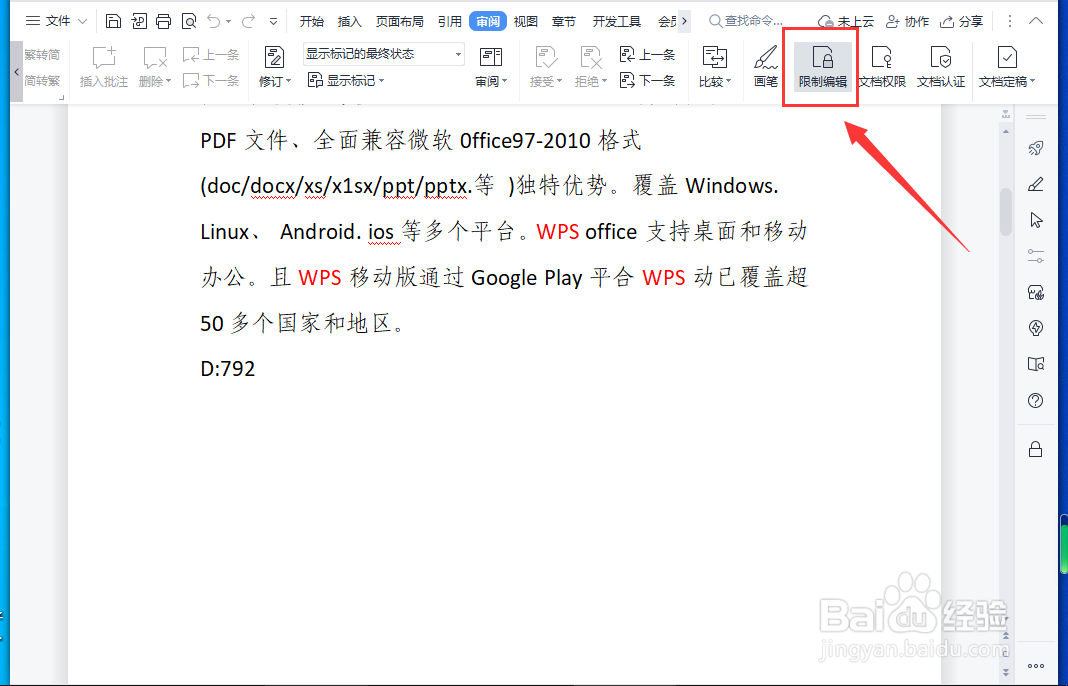Open Print Preview icon
The width and height of the screenshot is (1068, 686).
coord(189,21)
